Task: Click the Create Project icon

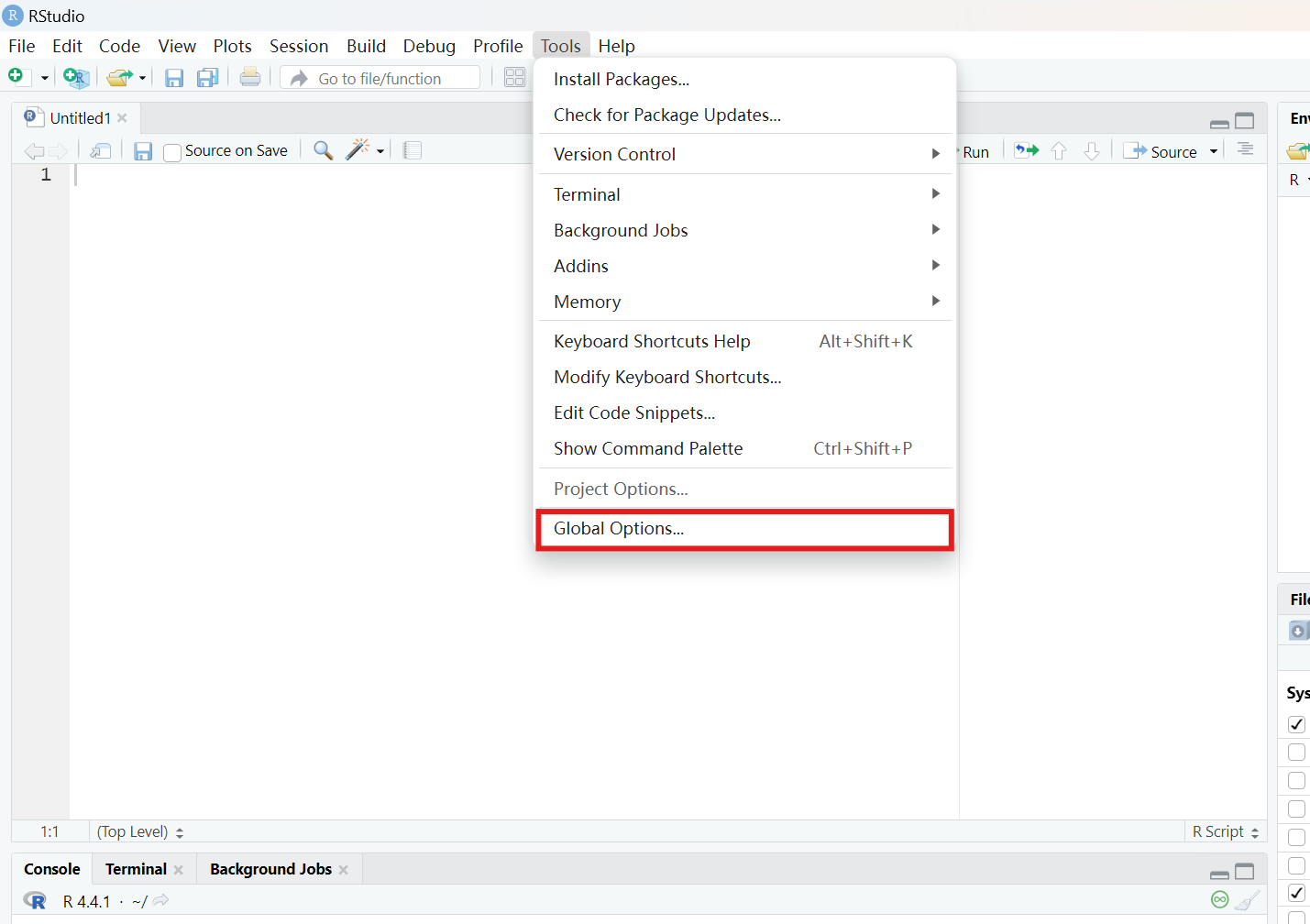Action: [76, 78]
